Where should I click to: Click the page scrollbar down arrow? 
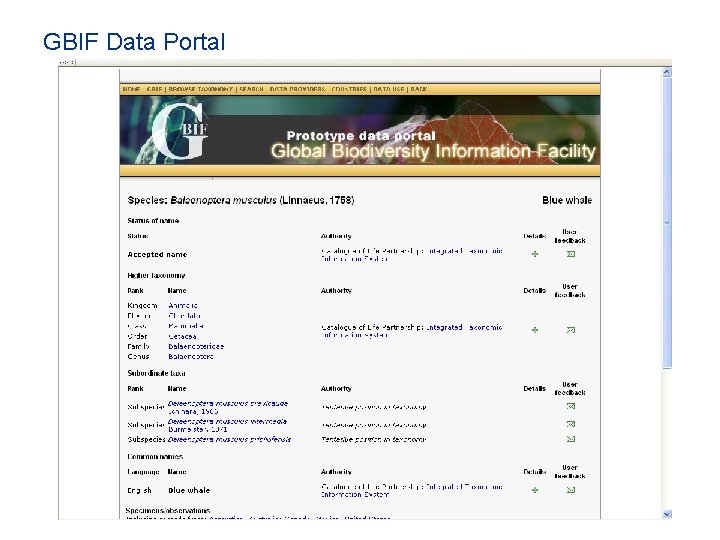pyautogui.click(x=667, y=514)
